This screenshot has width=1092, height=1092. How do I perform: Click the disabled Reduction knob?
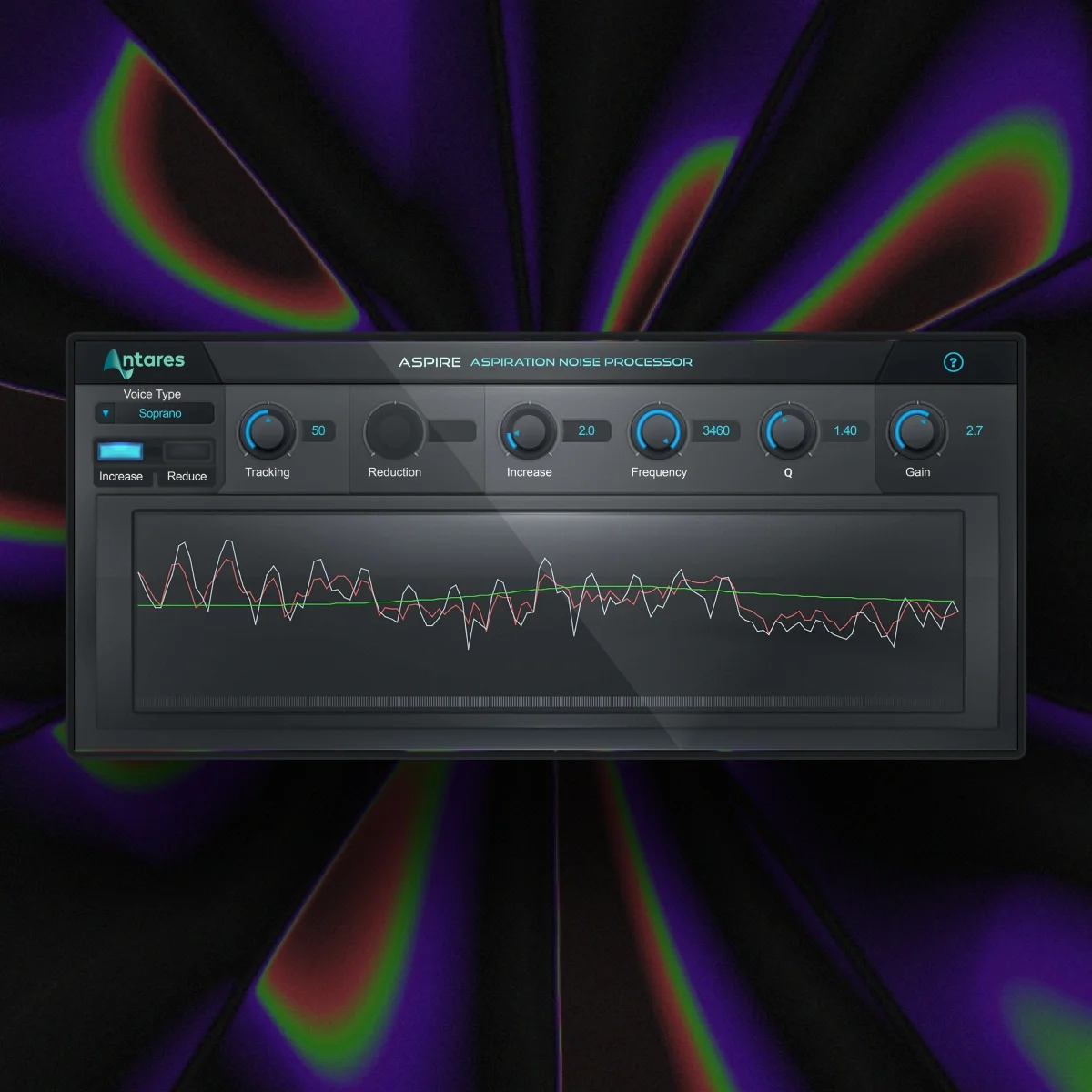click(x=394, y=431)
